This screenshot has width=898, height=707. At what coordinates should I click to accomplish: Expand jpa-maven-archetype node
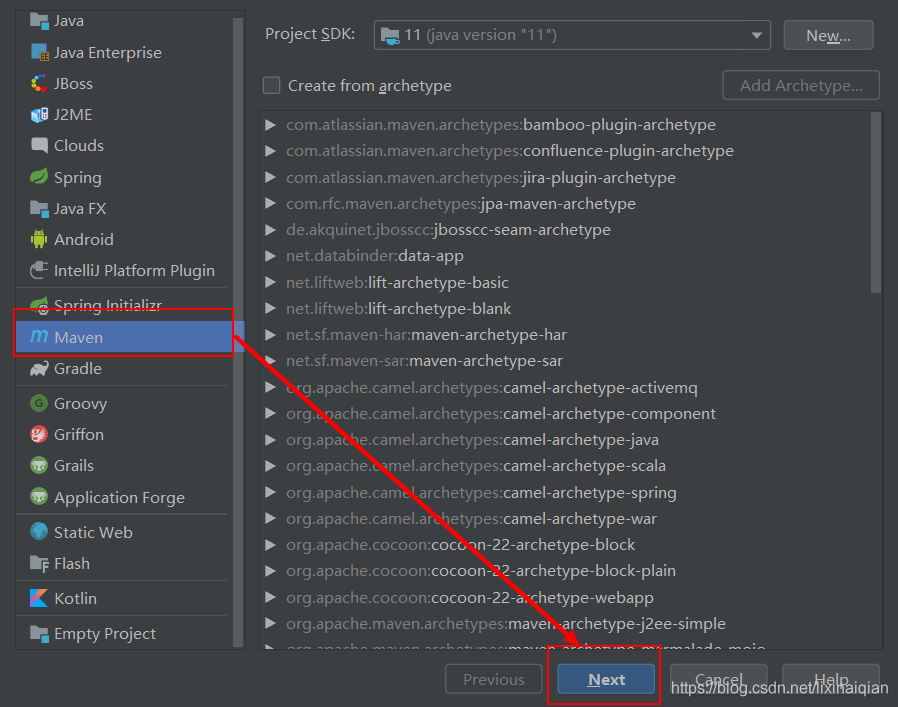point(270,203)
